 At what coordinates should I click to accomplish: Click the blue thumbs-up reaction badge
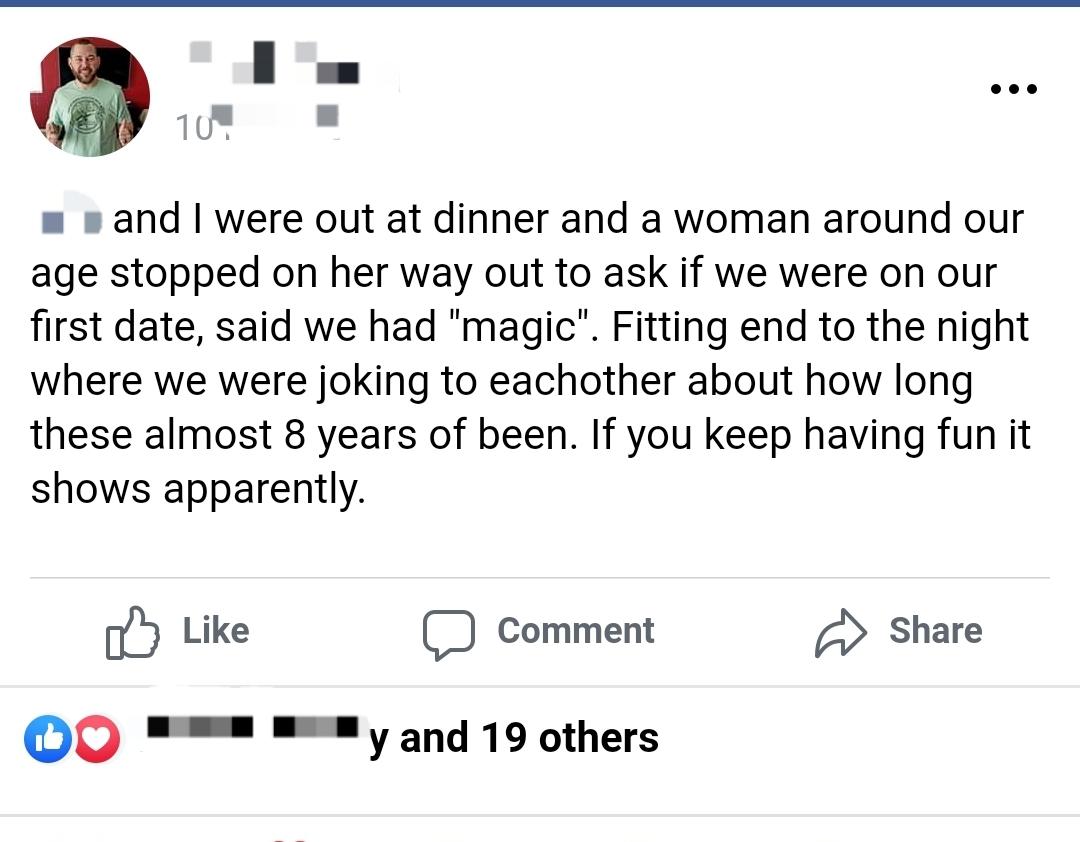coord(47,737)
